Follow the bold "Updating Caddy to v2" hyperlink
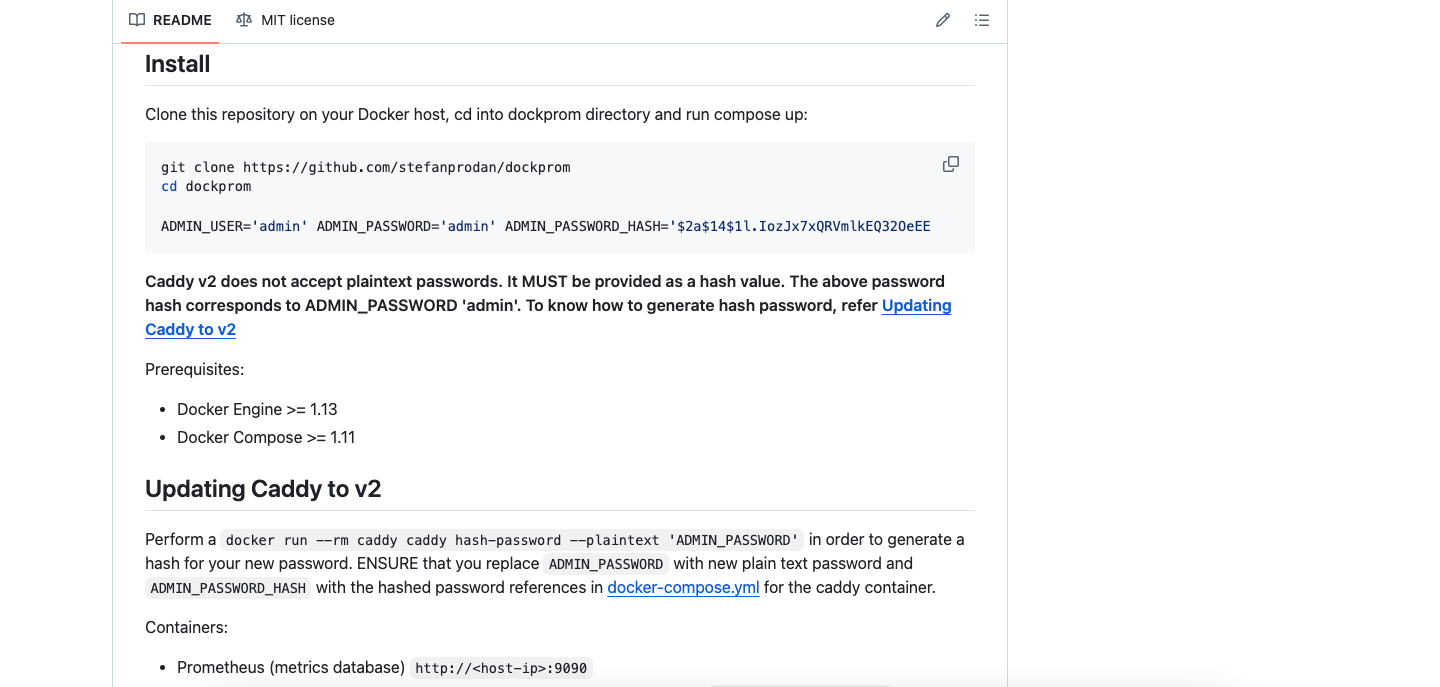This screenshot has width=1440, height=687. pyautogui.click(x=916, y=306)
